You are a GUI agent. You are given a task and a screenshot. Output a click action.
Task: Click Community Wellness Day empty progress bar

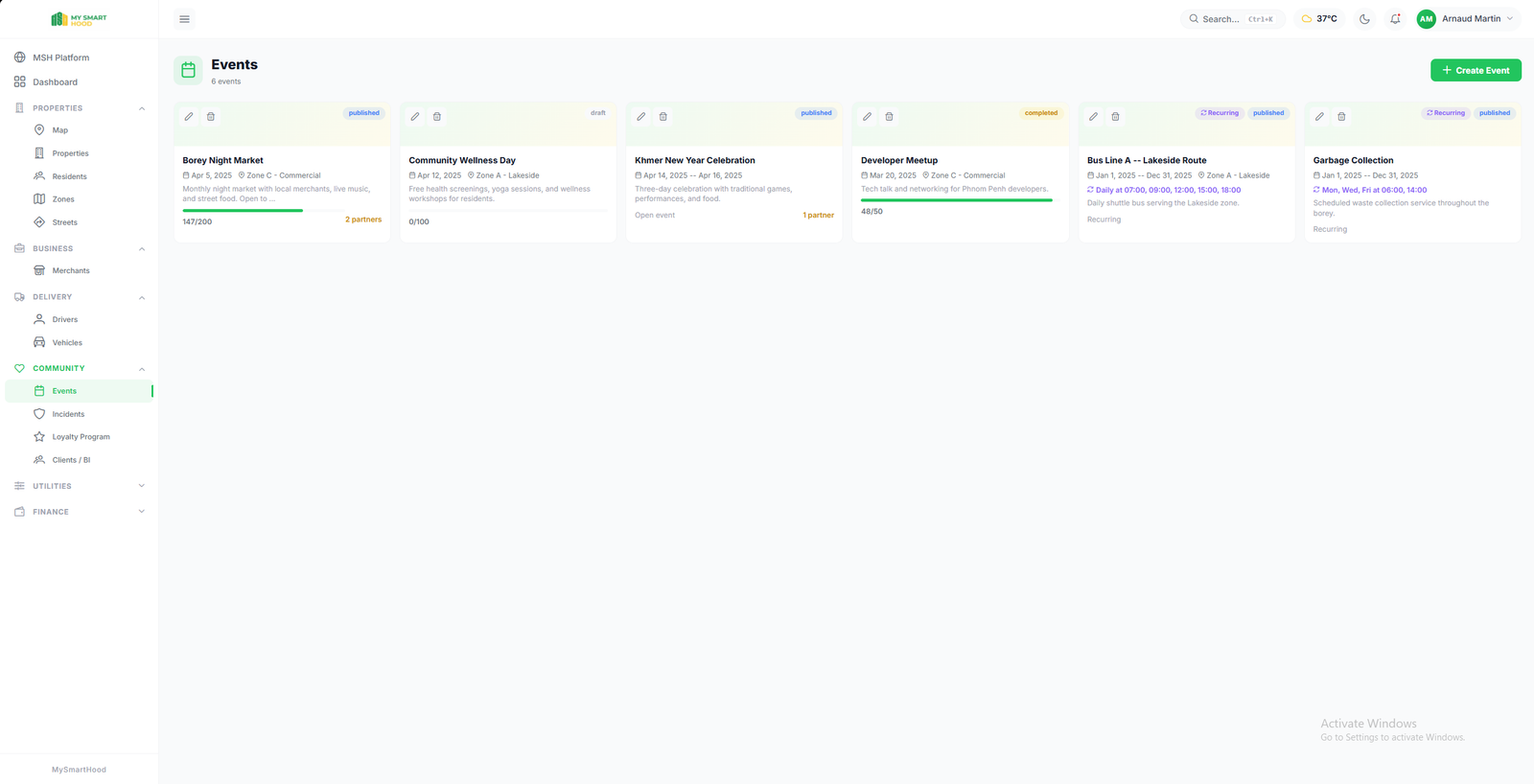pos(508,210)
